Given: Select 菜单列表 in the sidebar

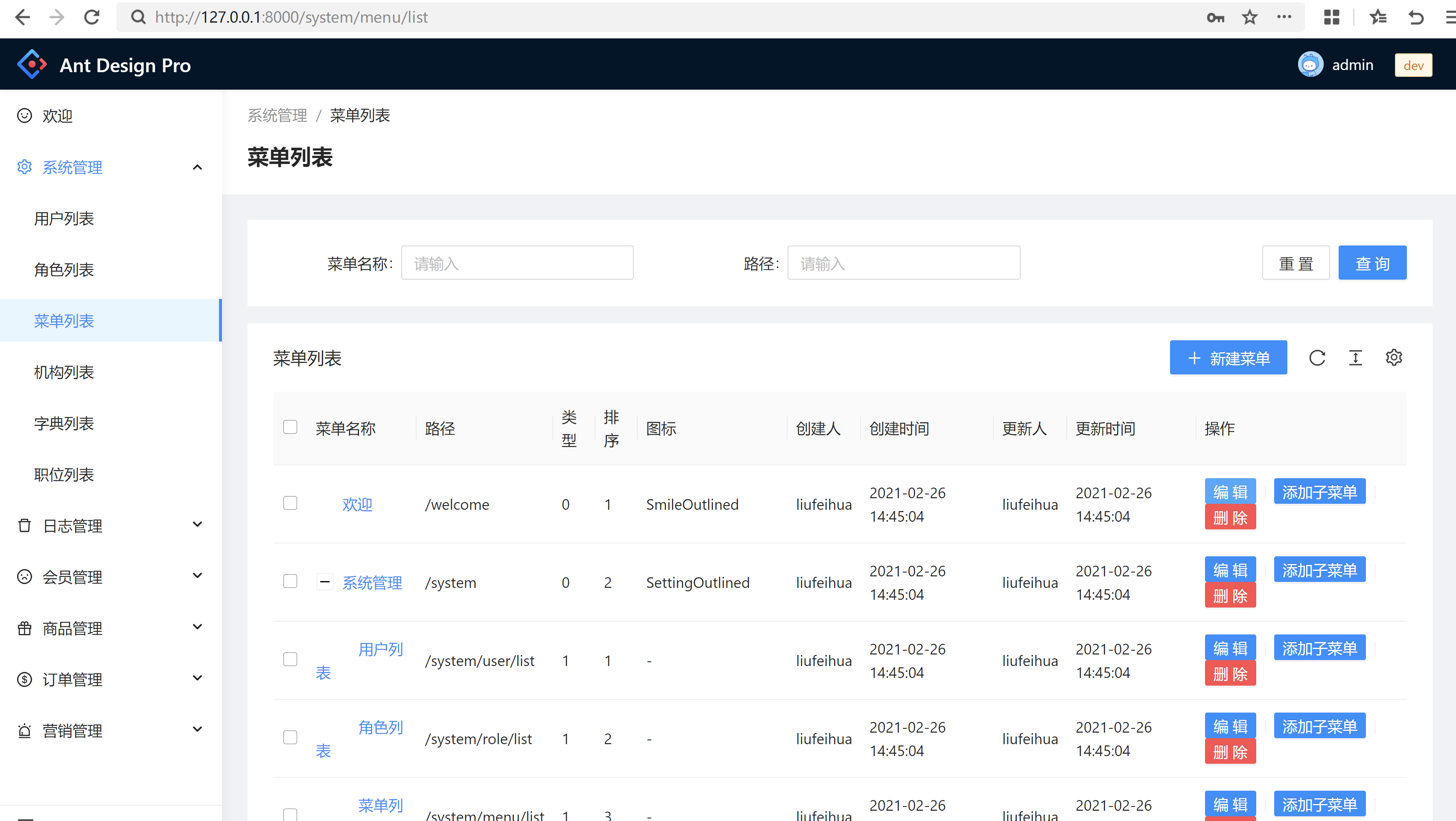Looking at the screenshot, I should click(111, 321).
